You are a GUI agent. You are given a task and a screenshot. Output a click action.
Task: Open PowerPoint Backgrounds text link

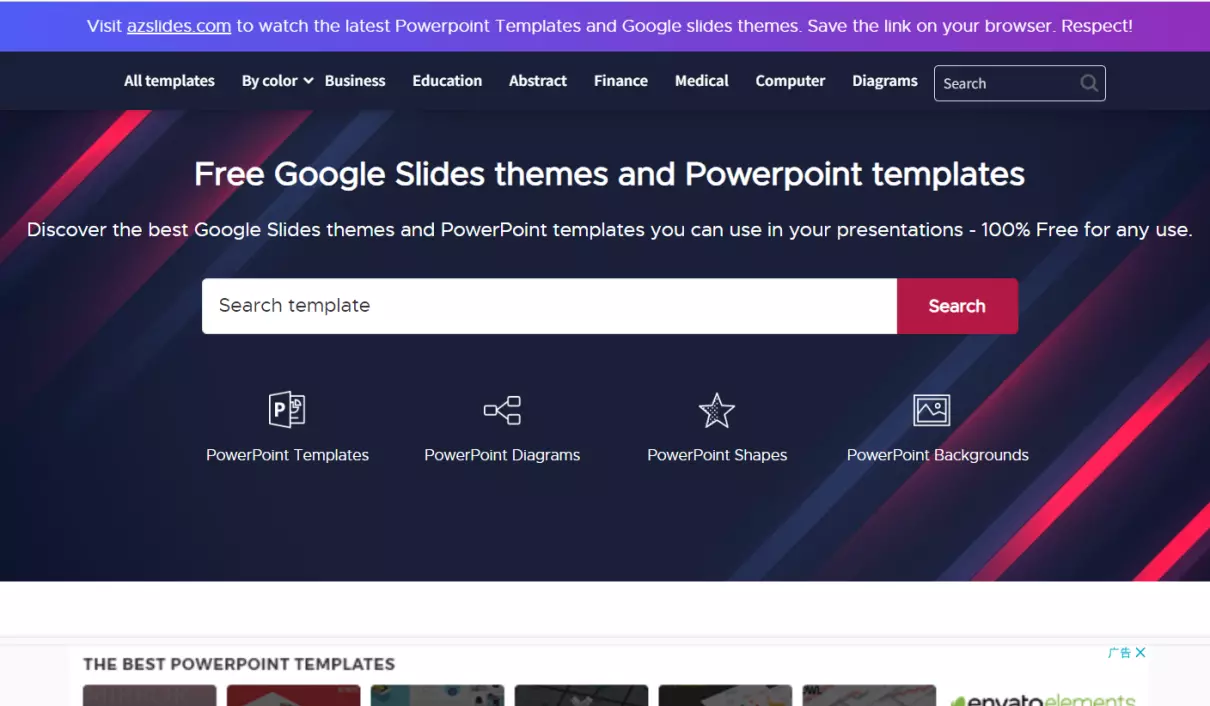(938, 455)
